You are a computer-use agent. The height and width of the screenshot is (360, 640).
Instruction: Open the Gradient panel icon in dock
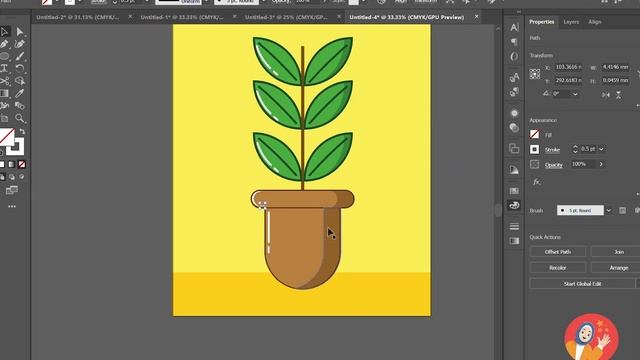pyautogui.click(x=514, y=241)
